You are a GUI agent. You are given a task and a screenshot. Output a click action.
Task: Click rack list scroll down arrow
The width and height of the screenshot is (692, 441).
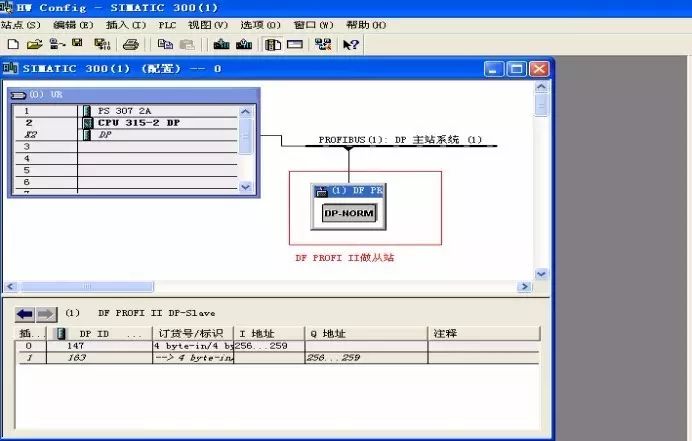click(245, 187)
